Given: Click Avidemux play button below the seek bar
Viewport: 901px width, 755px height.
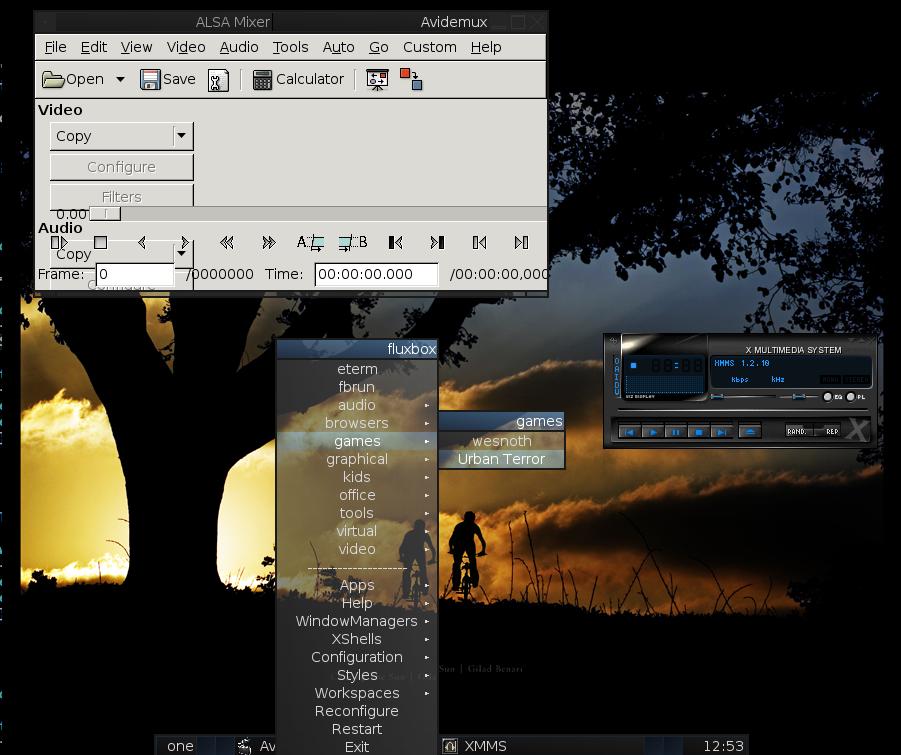Looking at the screenshot, I should click(x=60, y=242).
